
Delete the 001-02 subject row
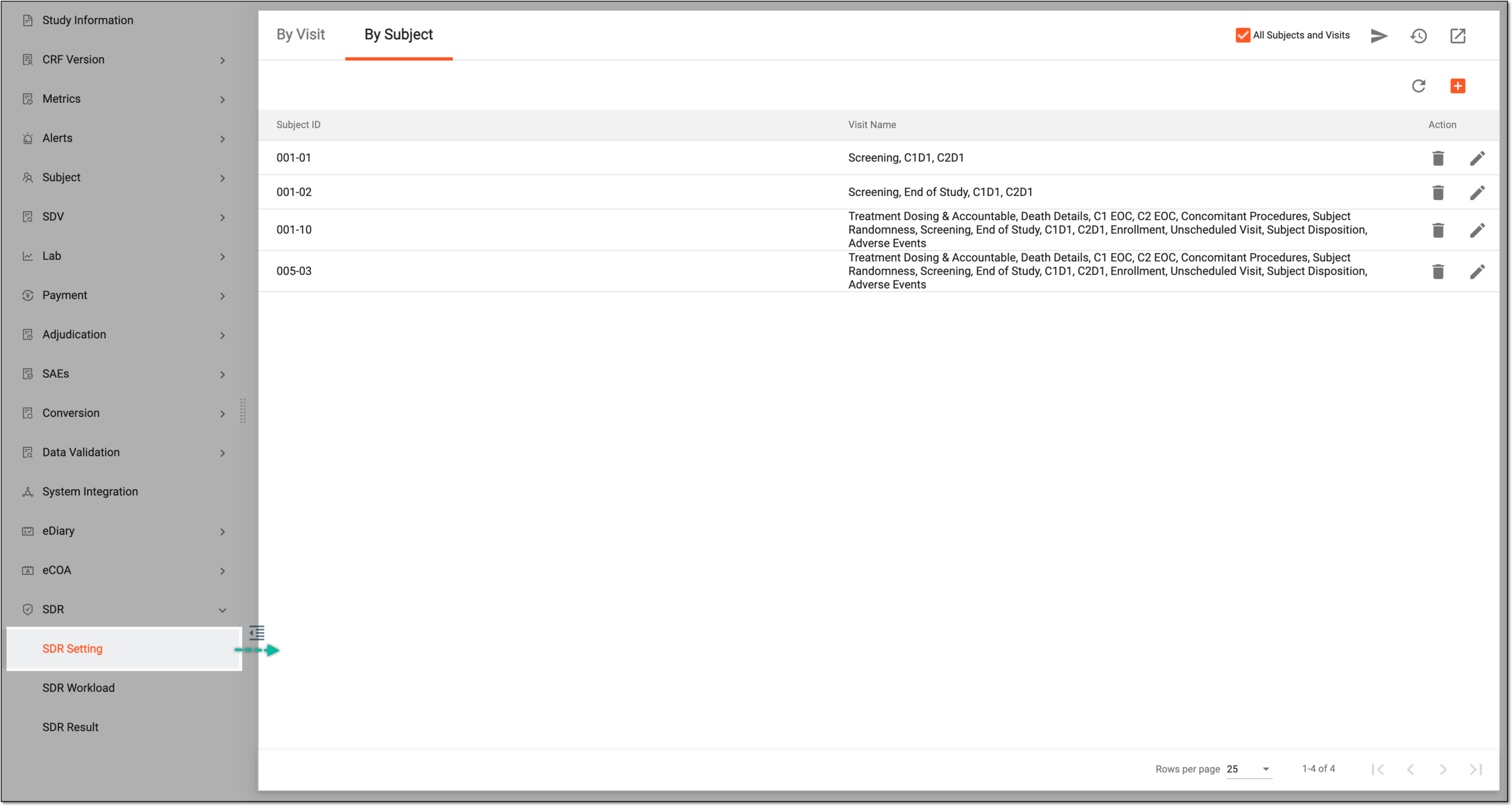pyautogui.click(x=1438, y=193)
